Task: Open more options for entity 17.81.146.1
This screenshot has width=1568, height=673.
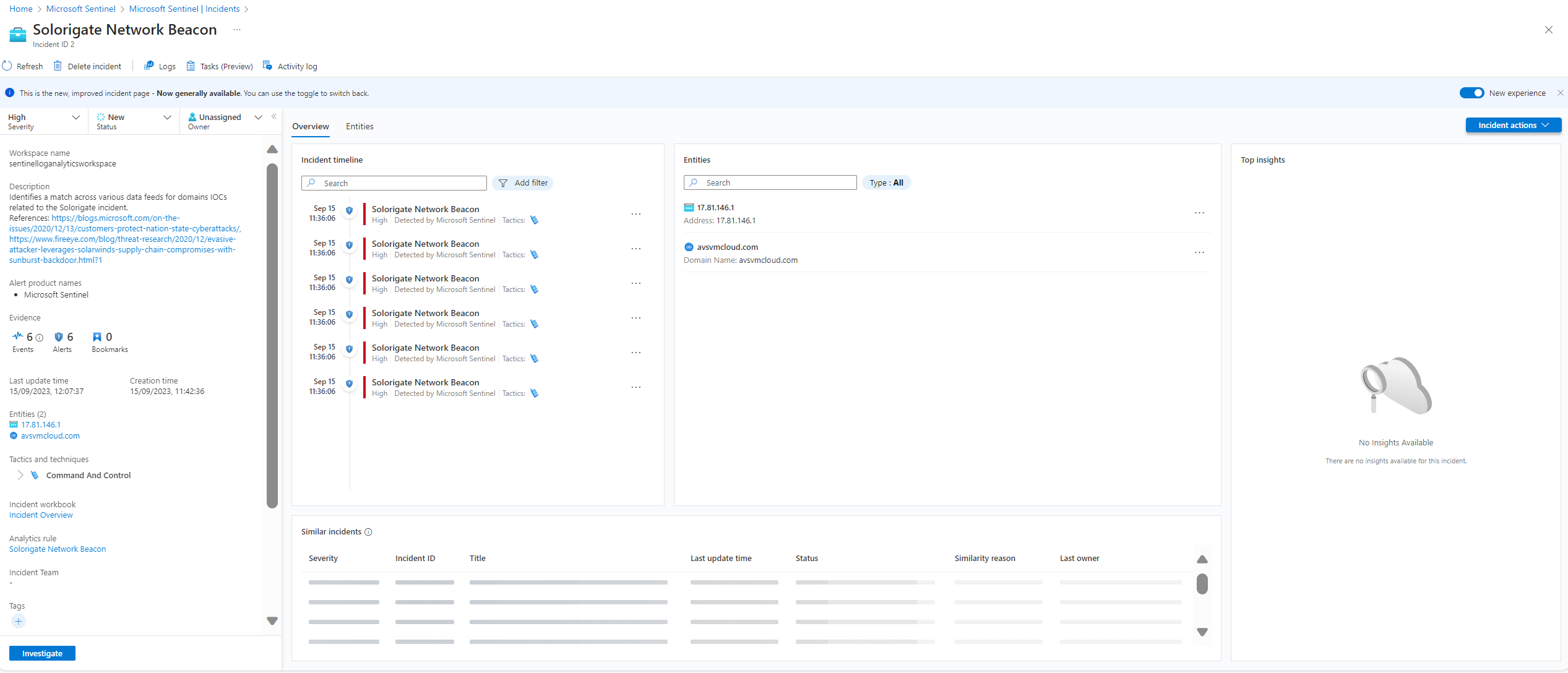Action: pyautogui.click(x=1199, y=213)
